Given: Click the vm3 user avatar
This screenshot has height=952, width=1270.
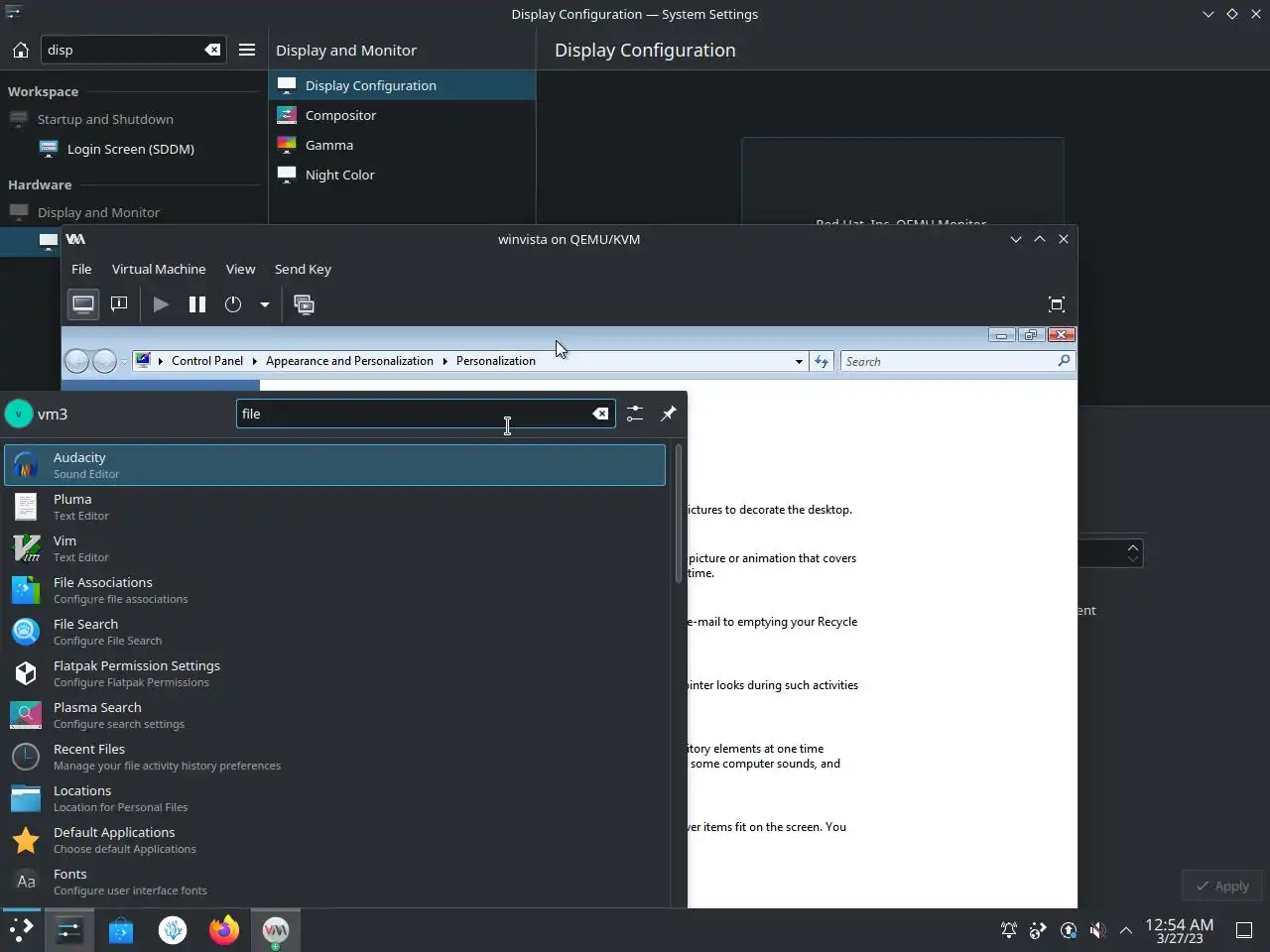Looking at the screenshot, I should point(19,414).
